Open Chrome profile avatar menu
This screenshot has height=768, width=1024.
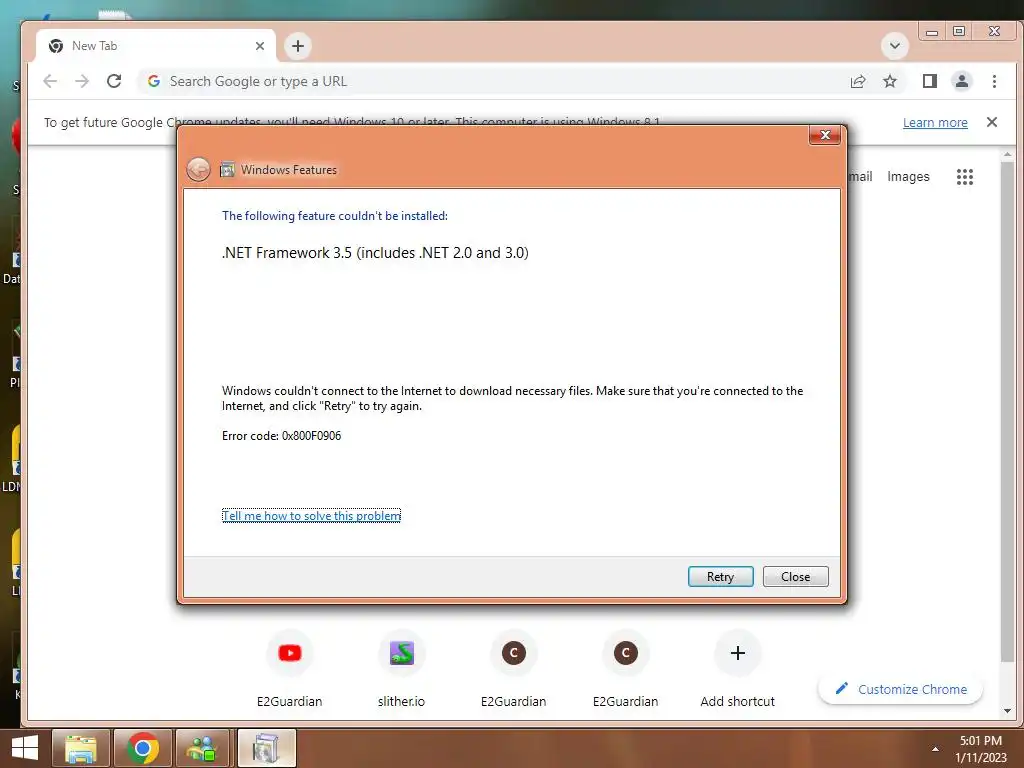pos(961,81)
